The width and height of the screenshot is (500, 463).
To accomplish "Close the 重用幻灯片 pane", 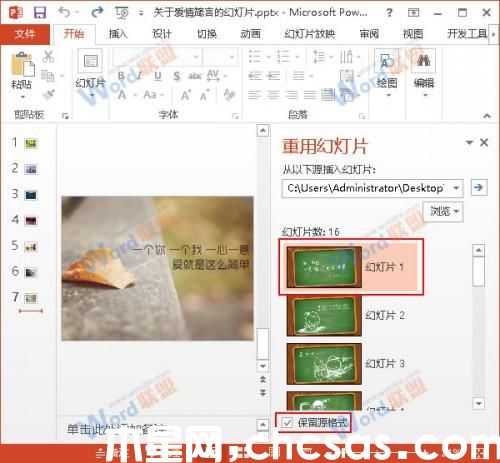I will click(x=484, y=143).
